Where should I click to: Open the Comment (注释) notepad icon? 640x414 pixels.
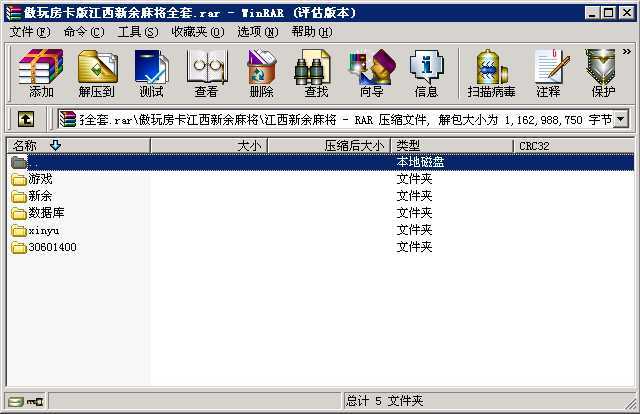[x=548, y=73]
